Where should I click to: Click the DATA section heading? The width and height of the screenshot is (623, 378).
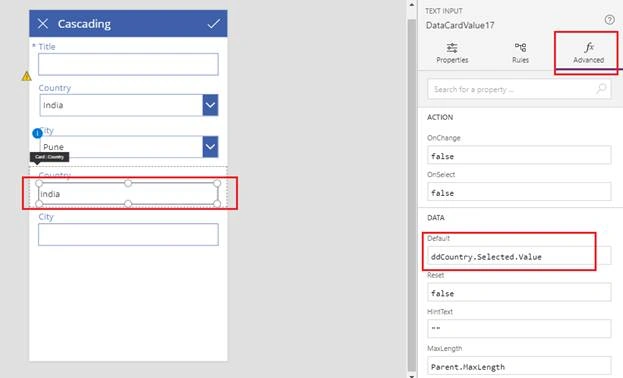pyautogui.click(x=436, y=218)
